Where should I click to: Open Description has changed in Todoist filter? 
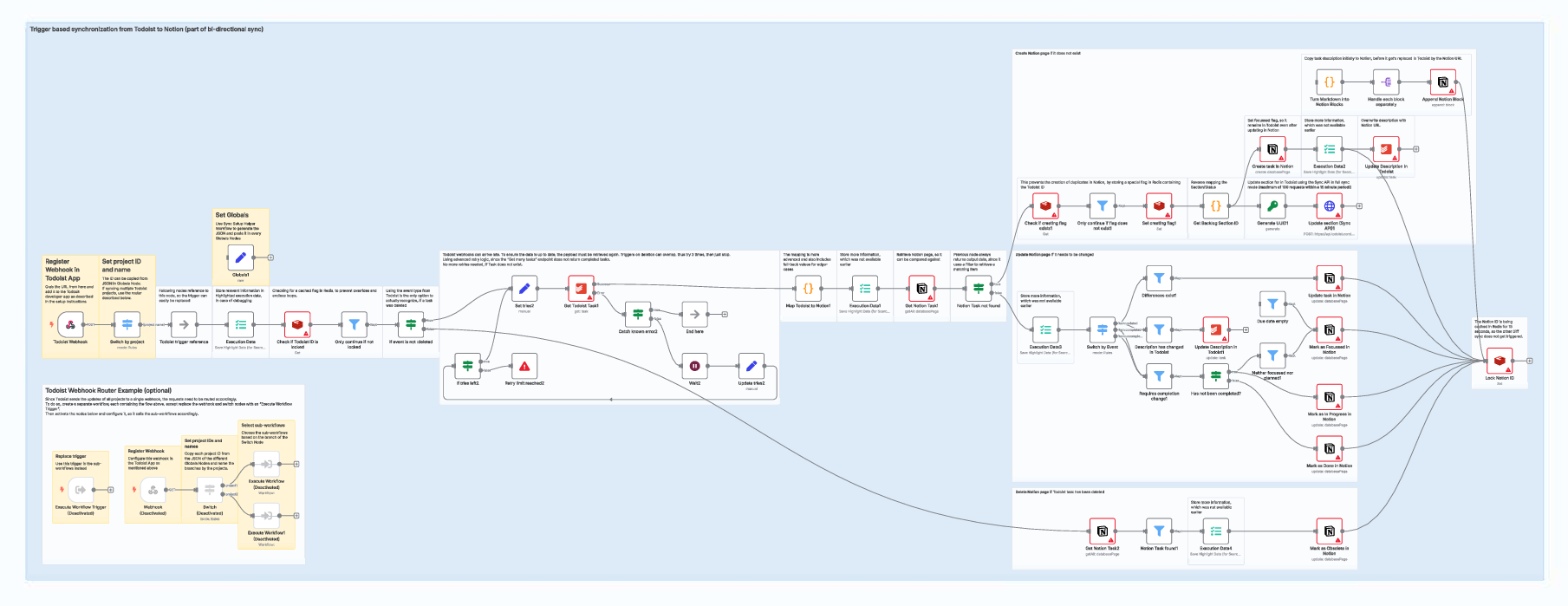pyautogui.click(x=1159, y=329)
